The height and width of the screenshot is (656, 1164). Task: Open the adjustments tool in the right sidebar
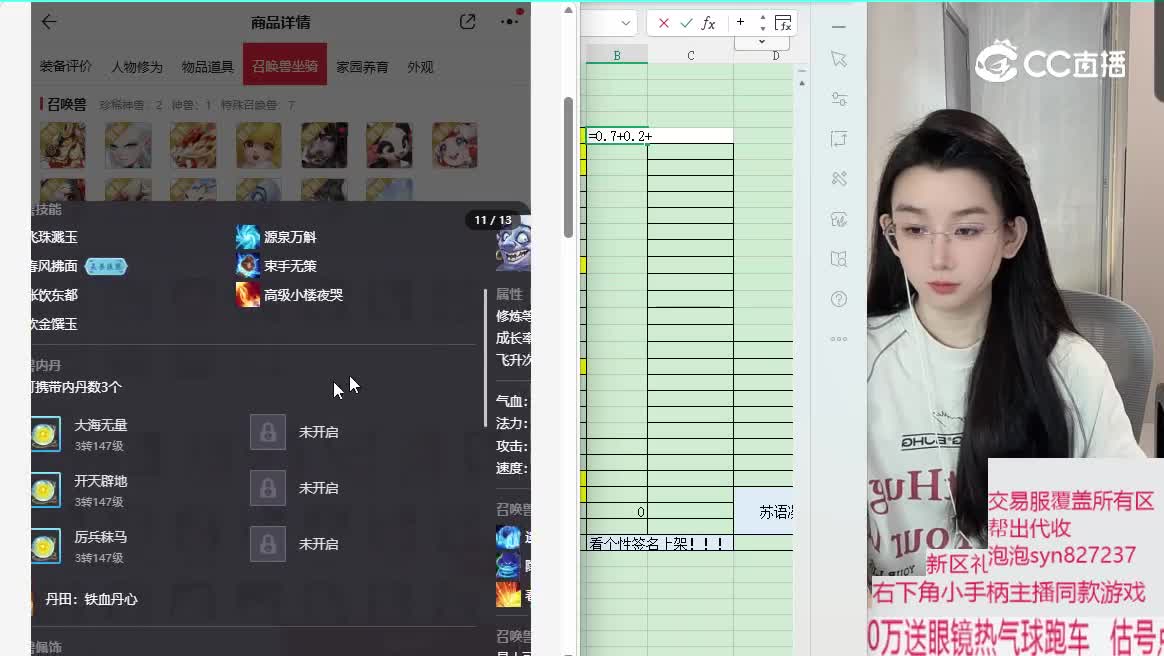838,99
